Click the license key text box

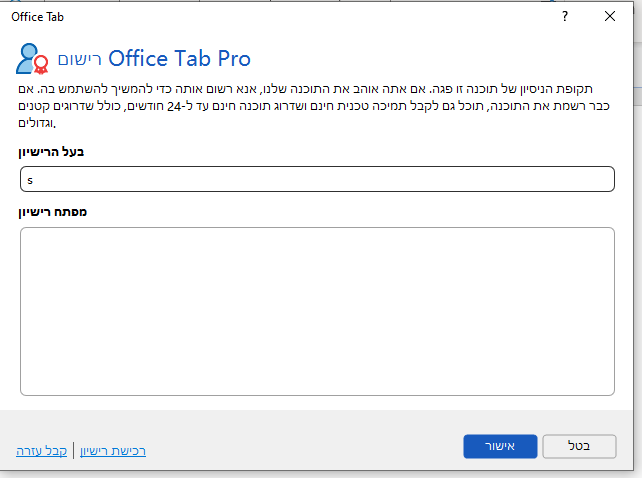point(317,311)
